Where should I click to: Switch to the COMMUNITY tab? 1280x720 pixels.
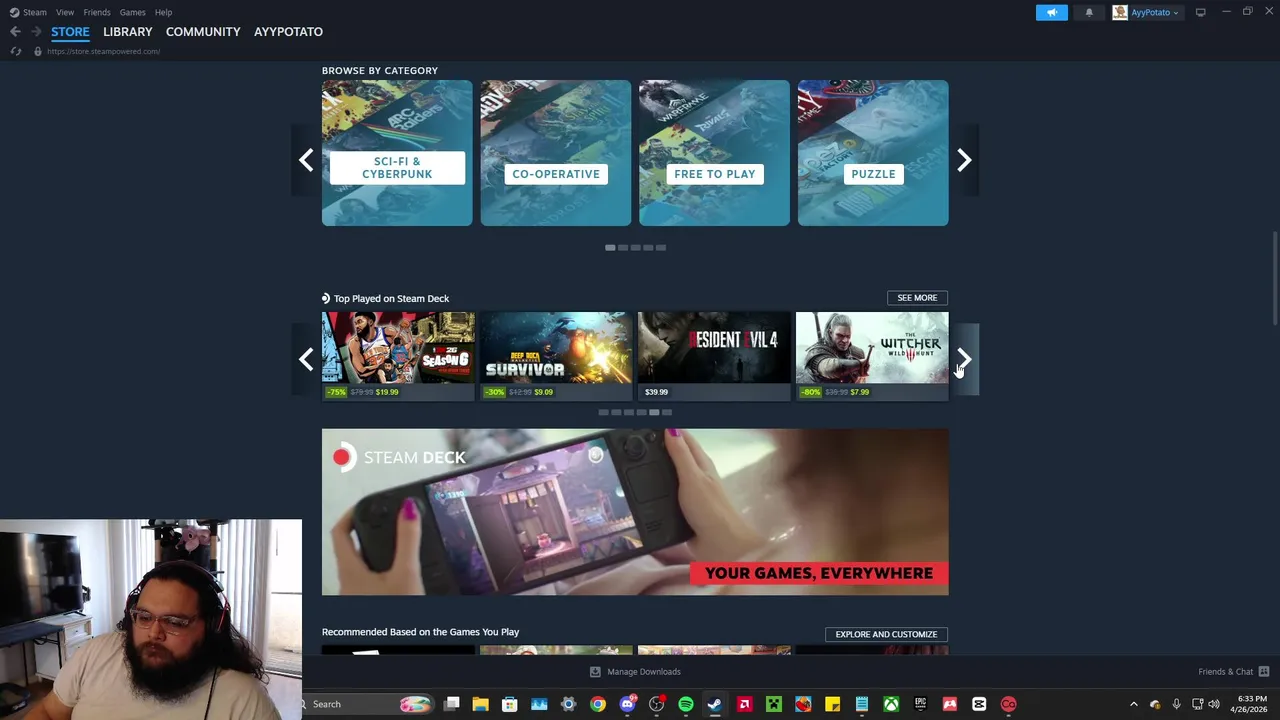coord(203,32)
